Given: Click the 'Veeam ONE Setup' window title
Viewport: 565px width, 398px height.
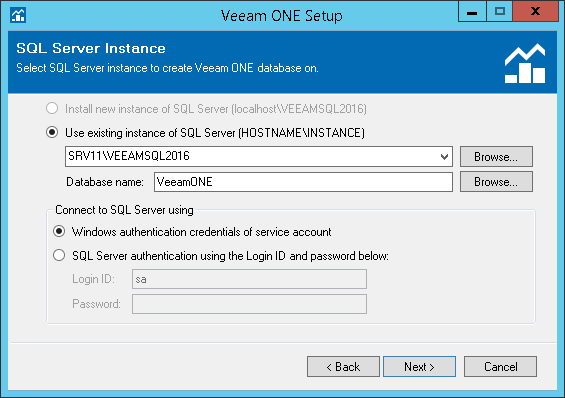Looking at the screenshot, I should tap(282, 16).
